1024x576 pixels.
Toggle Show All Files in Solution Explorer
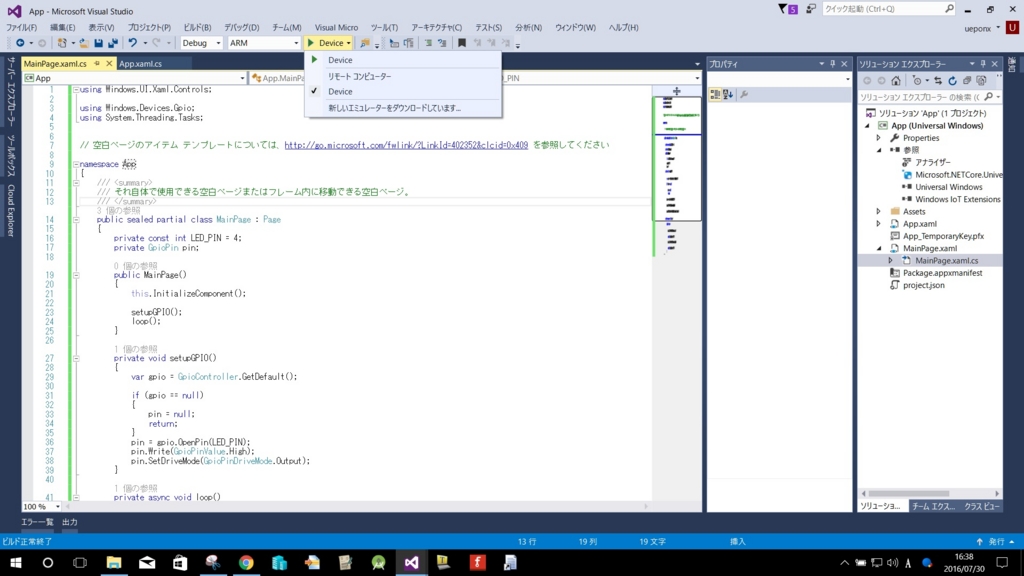pyautogui.click(x=981, y=80)
